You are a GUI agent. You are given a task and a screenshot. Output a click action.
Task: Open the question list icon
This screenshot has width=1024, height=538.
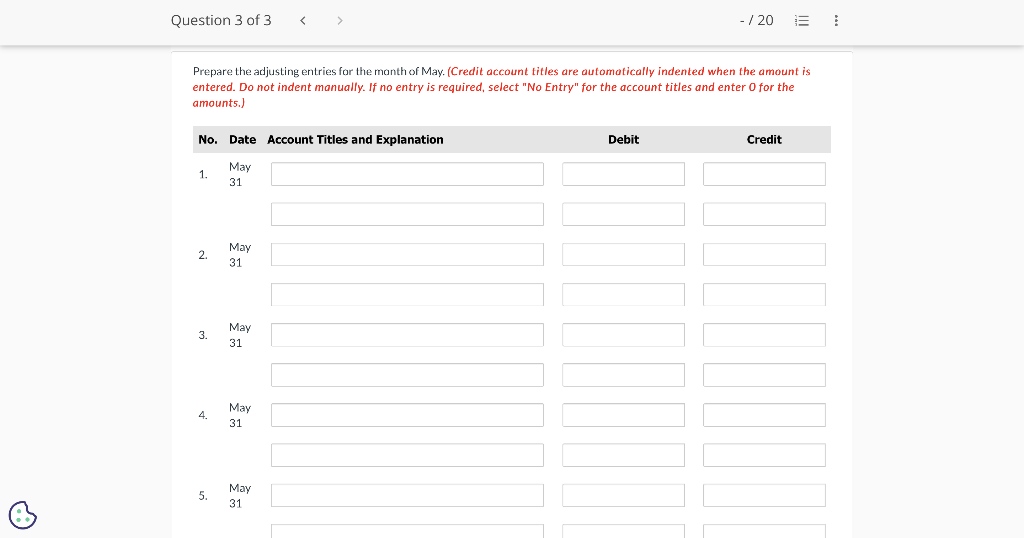[802, 20]
